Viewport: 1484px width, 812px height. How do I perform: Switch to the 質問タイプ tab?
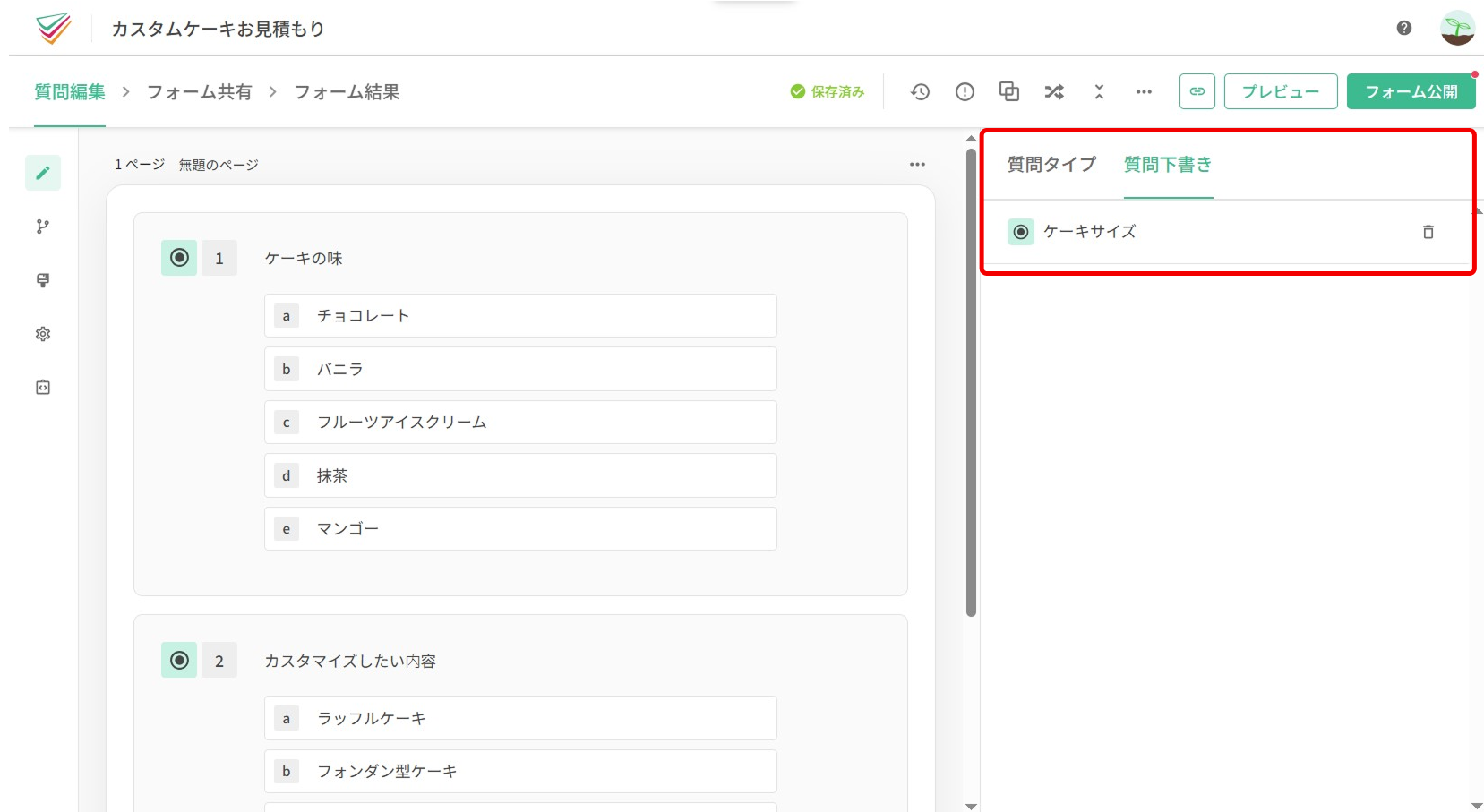(1051, 165)
